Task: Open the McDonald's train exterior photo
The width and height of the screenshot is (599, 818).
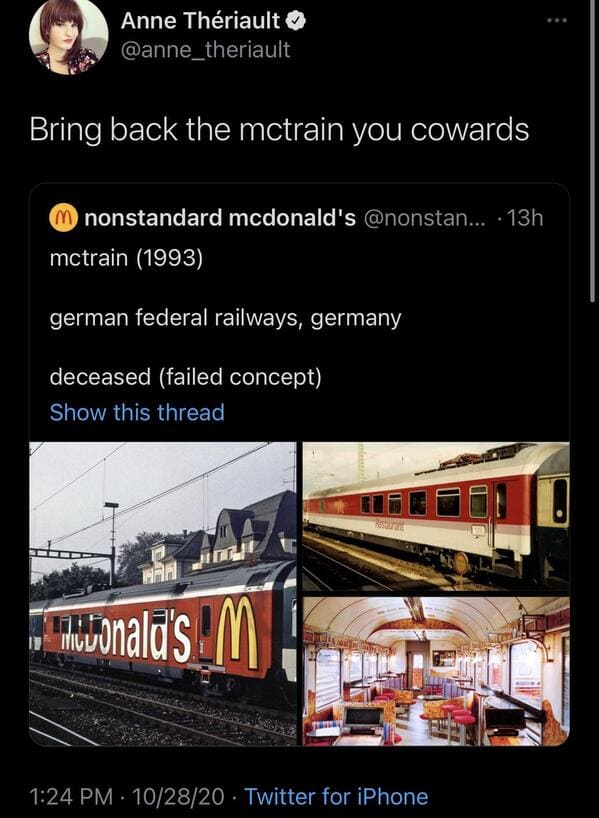Action: tap(163, 594)
